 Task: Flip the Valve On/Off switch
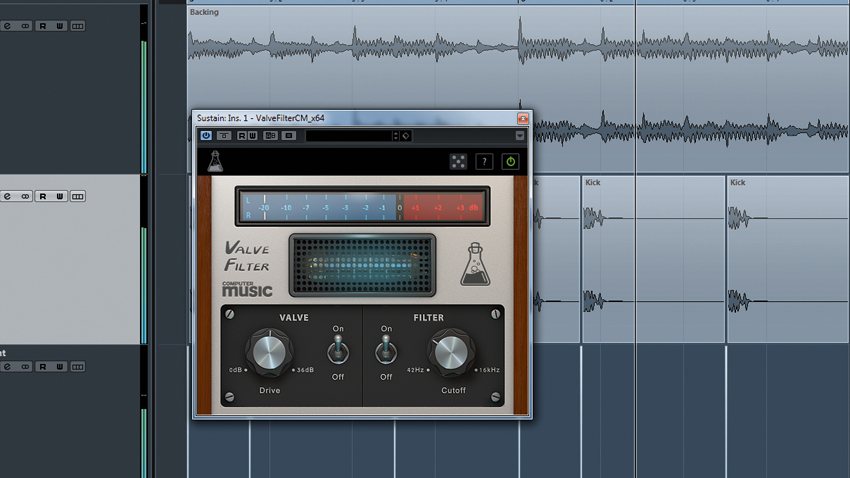pyautogui.click(x=338, y=350)
